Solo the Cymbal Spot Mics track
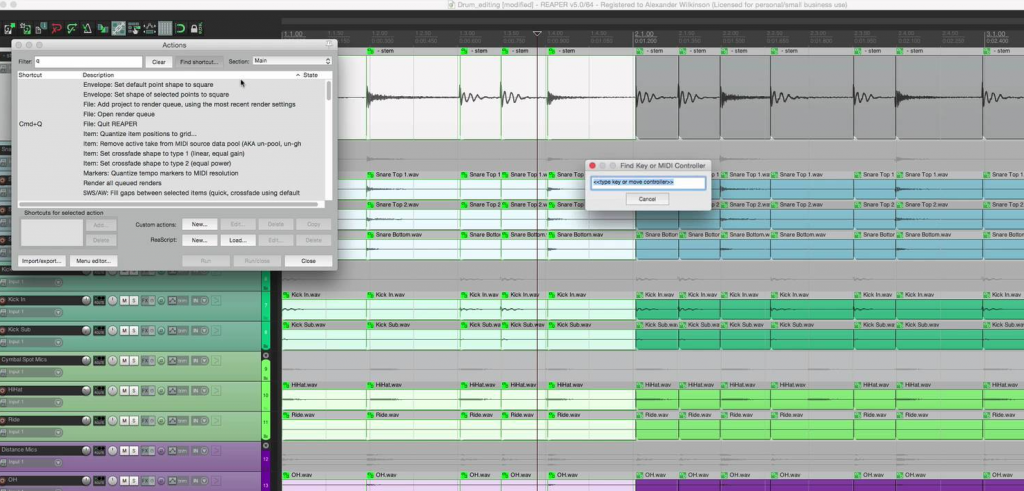The height and width of the screenshot is (491, 1024). tap(134, 360)
